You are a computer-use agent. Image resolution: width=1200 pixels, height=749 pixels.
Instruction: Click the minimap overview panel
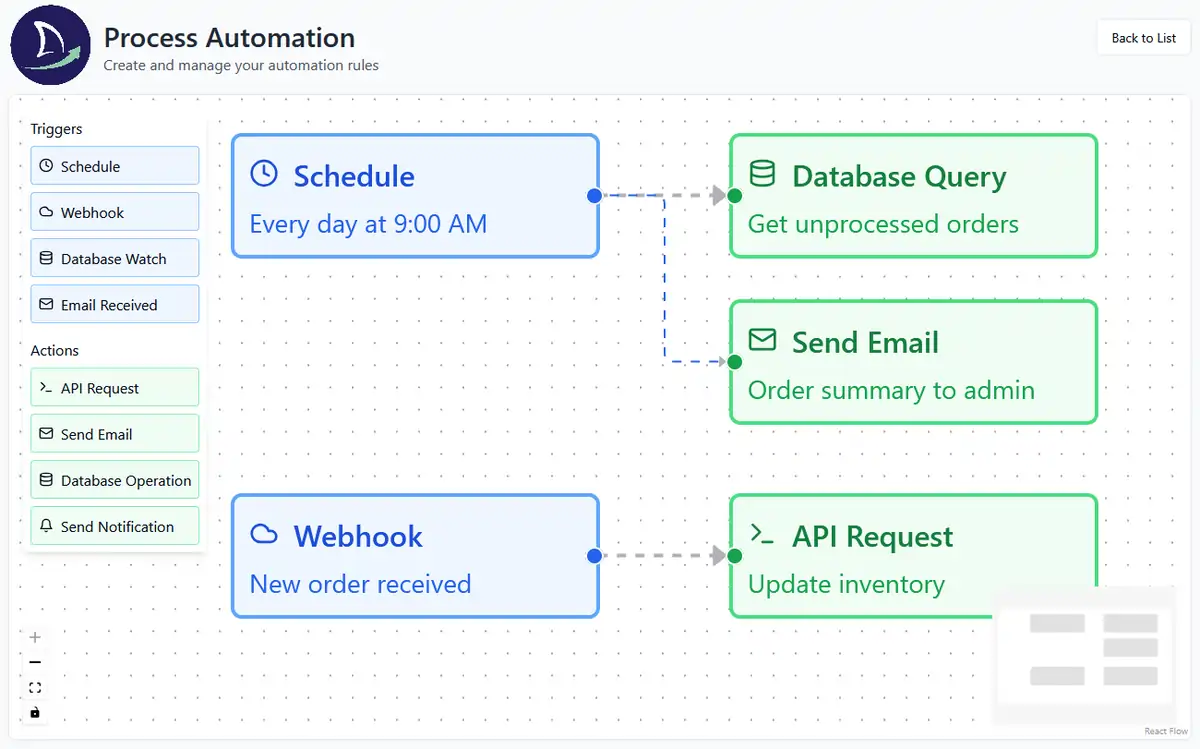pos(1084,654)
